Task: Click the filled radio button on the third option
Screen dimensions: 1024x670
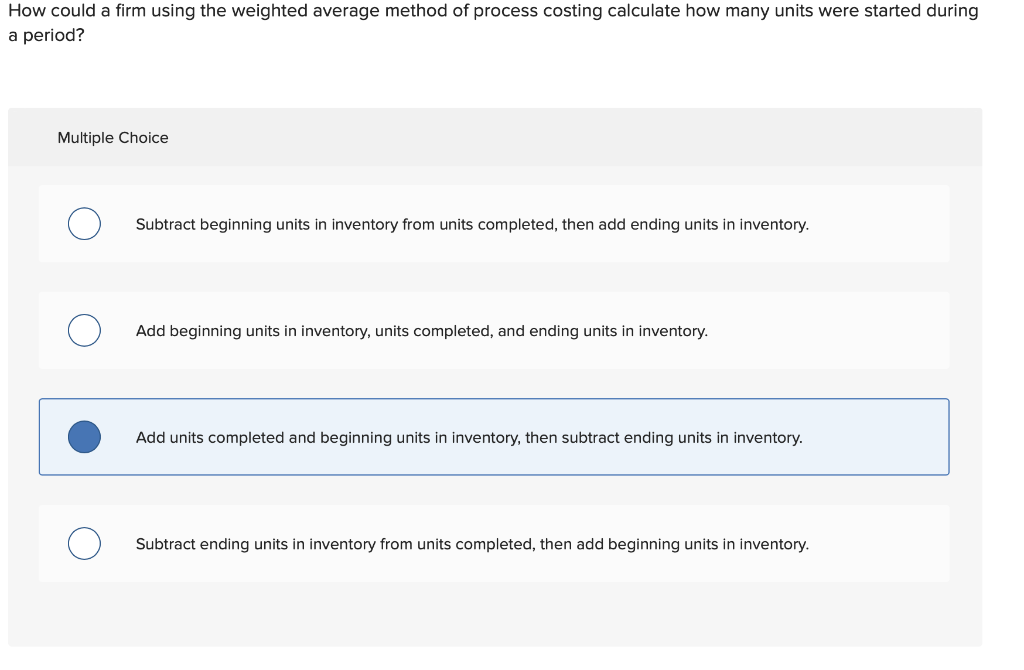Action: click(x=83, y=436)
